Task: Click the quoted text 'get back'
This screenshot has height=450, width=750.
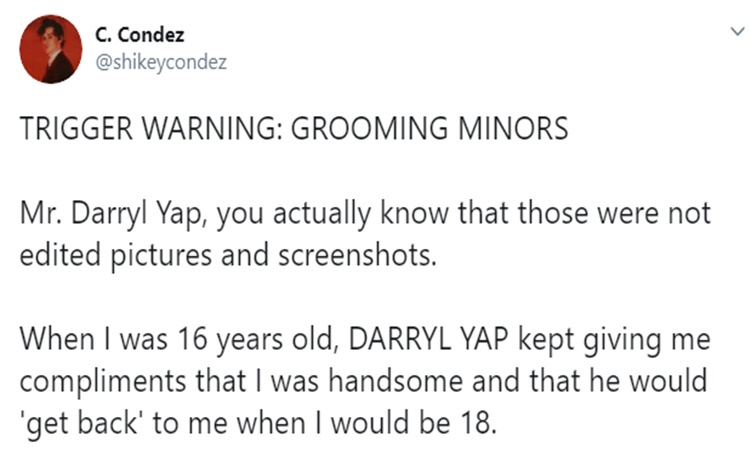Action: [77, 420]
